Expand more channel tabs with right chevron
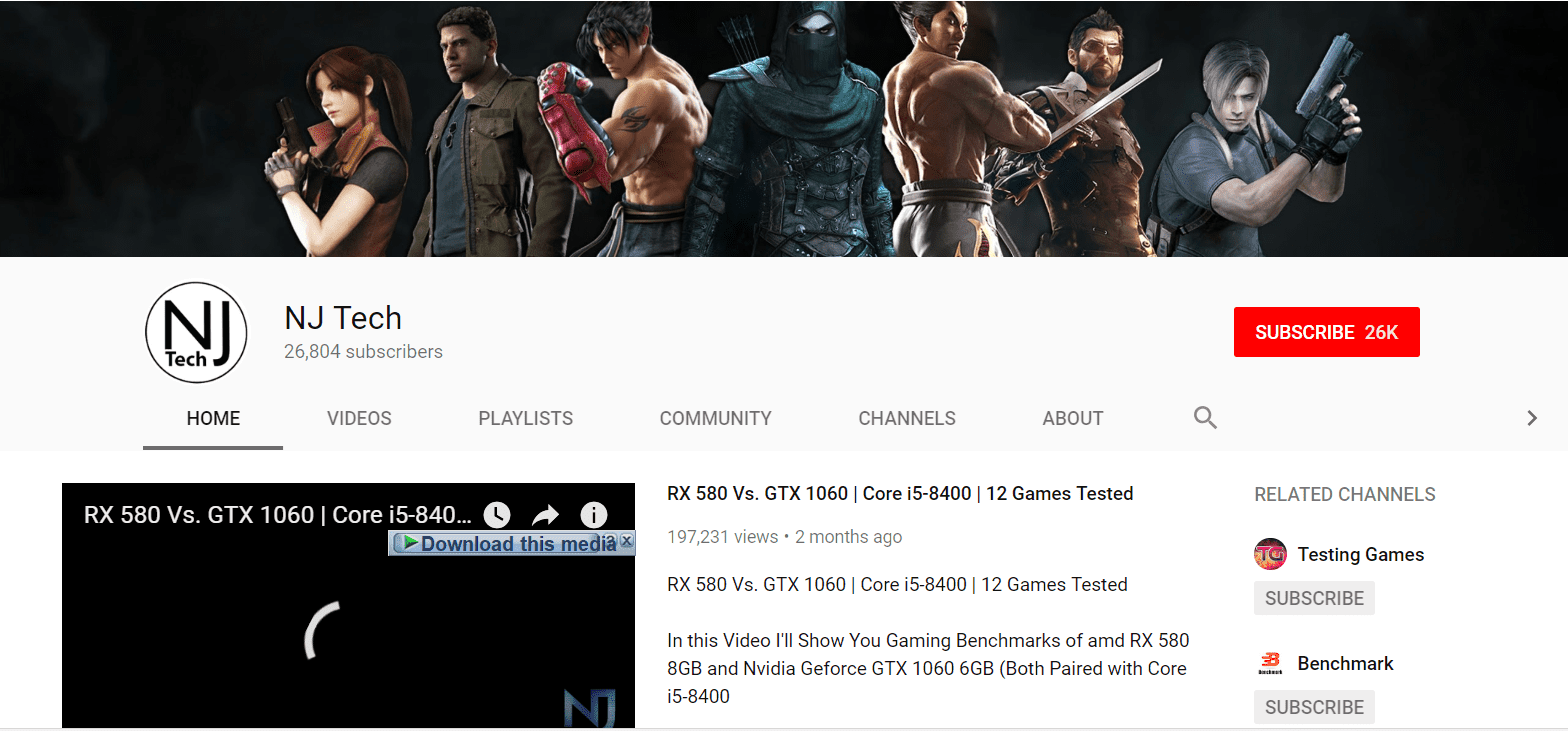 click(1532, 418)
